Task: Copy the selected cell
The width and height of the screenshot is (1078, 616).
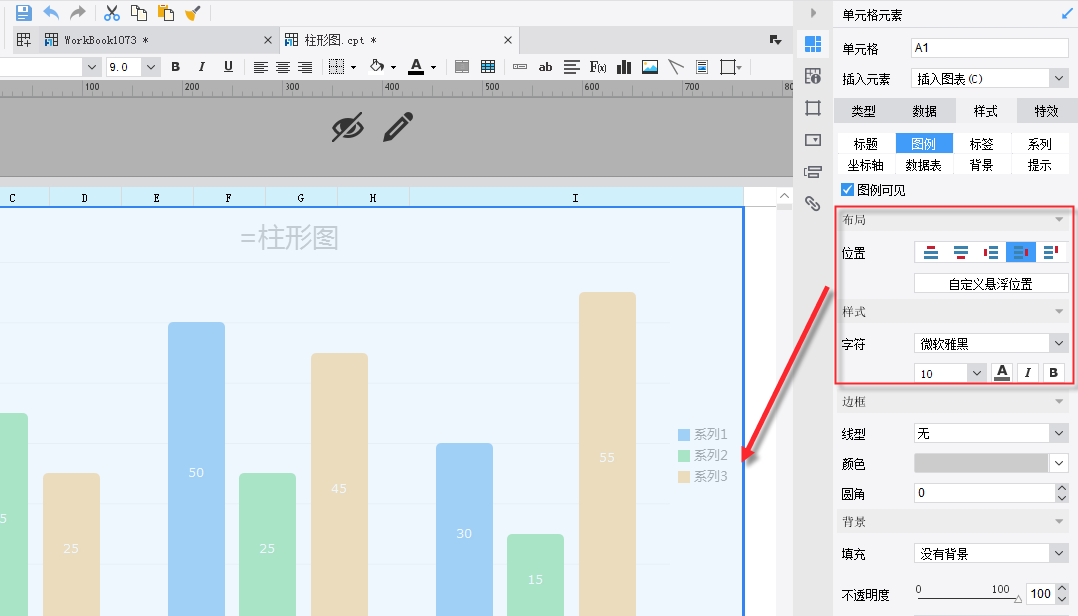Action: pos(139,12)
